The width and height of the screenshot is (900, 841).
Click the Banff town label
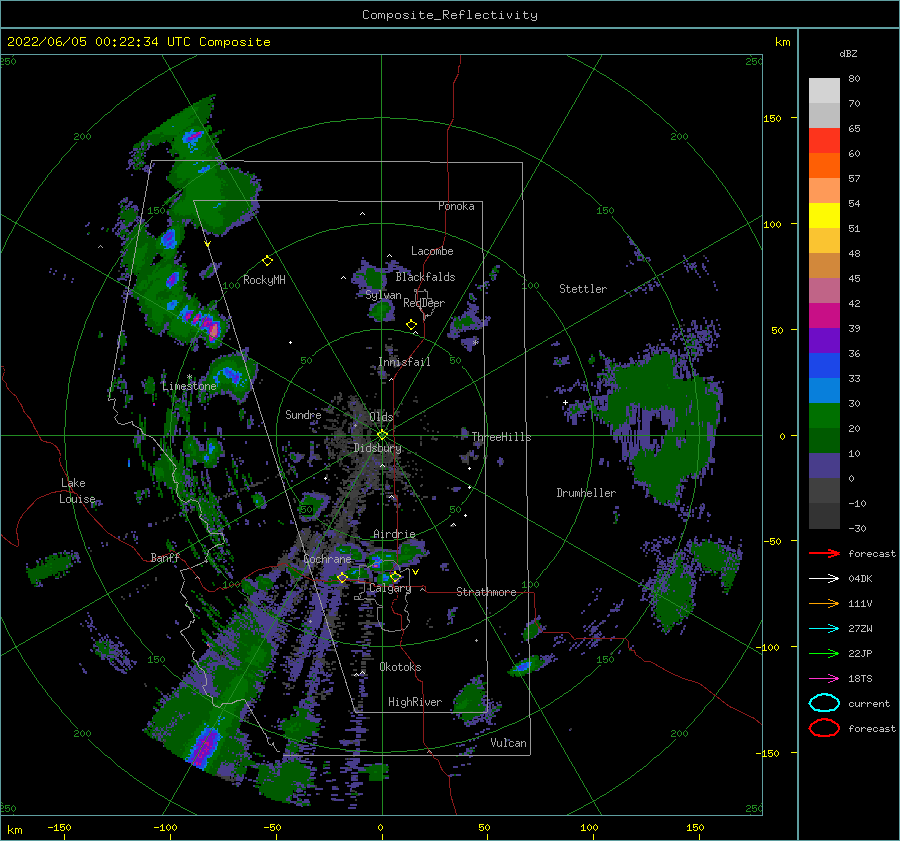click(165, 557)
